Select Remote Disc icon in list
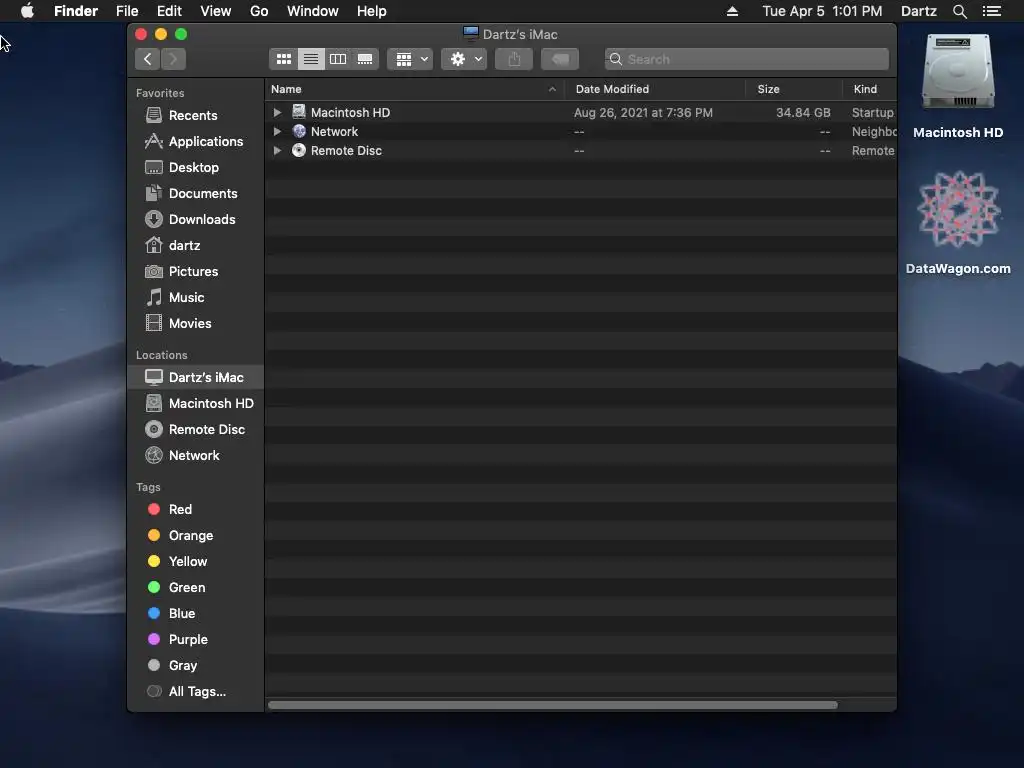 pos(298,150)
